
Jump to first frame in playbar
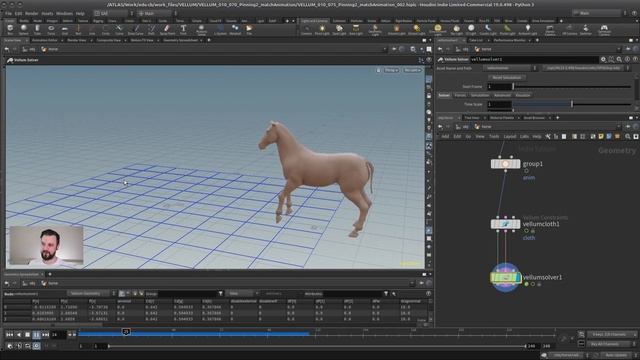point(9,335)
